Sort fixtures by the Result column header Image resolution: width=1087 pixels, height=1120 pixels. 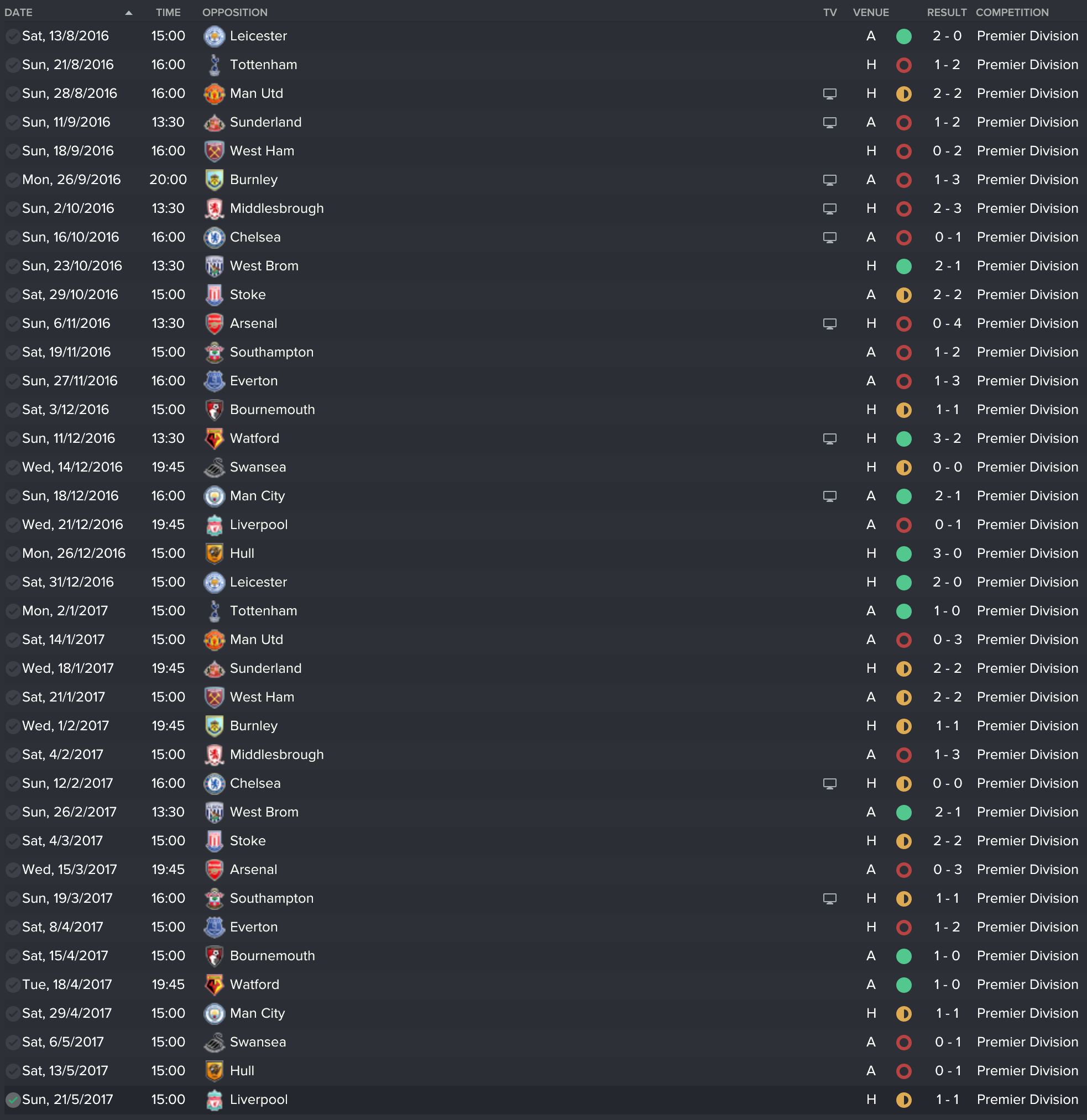pyautogui.click(x=946, y=13)
